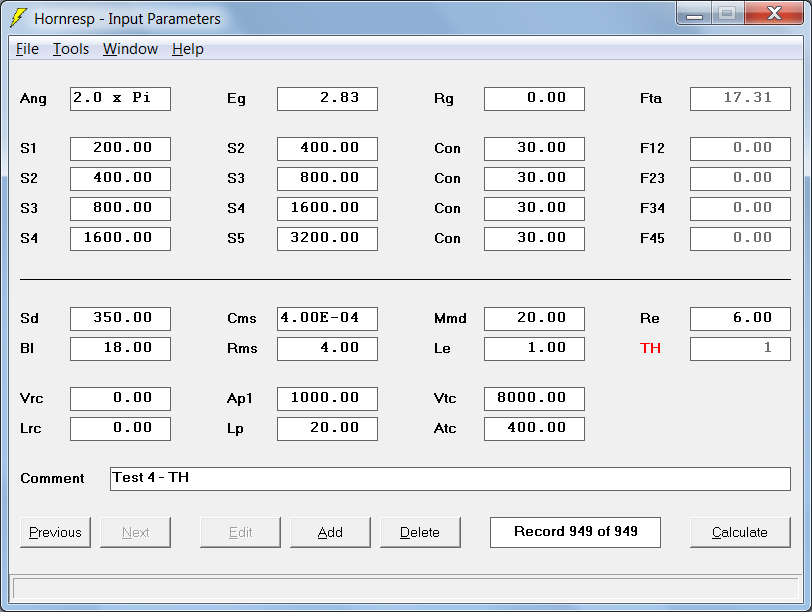Click the Vrc field
This screenshot has height=612, width=812.
[120, 399]
